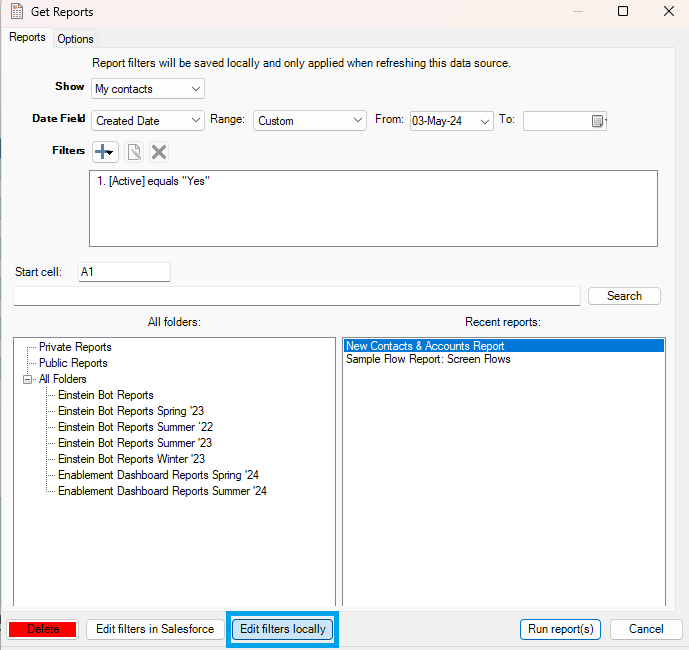Click the Start cell input field

[x=123, y=272]
